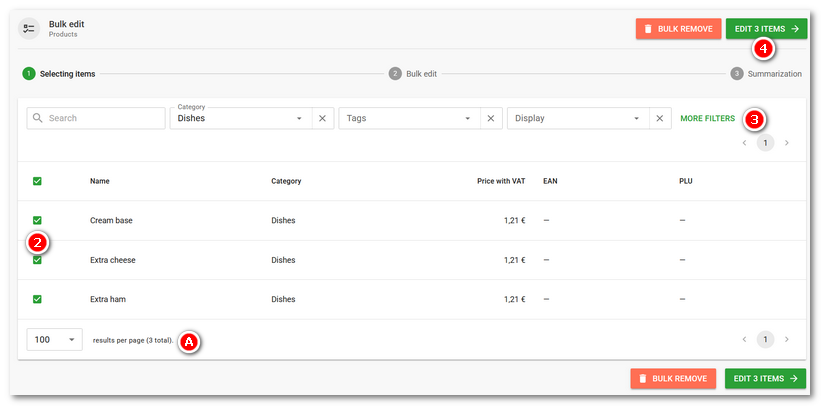This screenshot has width=821, height=406.
Task: Clear the Tags filter with X icon
Action: [x=490, y=118]
